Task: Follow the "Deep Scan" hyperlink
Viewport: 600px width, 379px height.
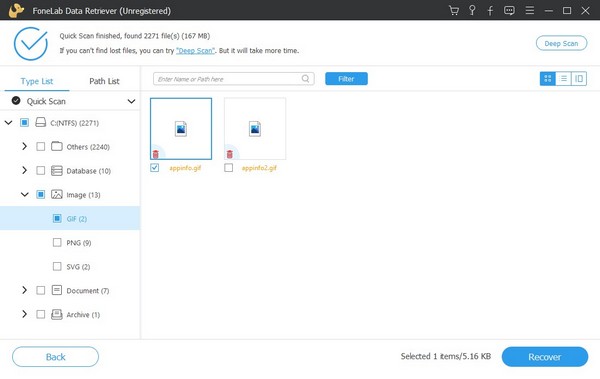Action: (196, 51)
